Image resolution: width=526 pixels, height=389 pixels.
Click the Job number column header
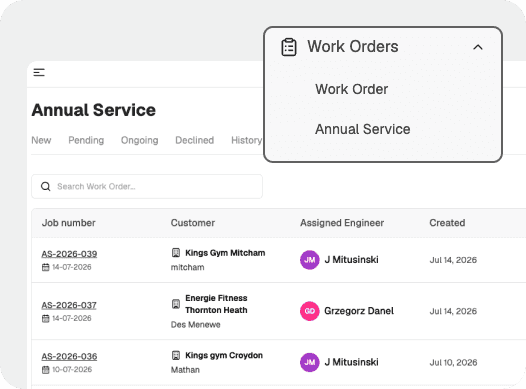pos(69,223)
